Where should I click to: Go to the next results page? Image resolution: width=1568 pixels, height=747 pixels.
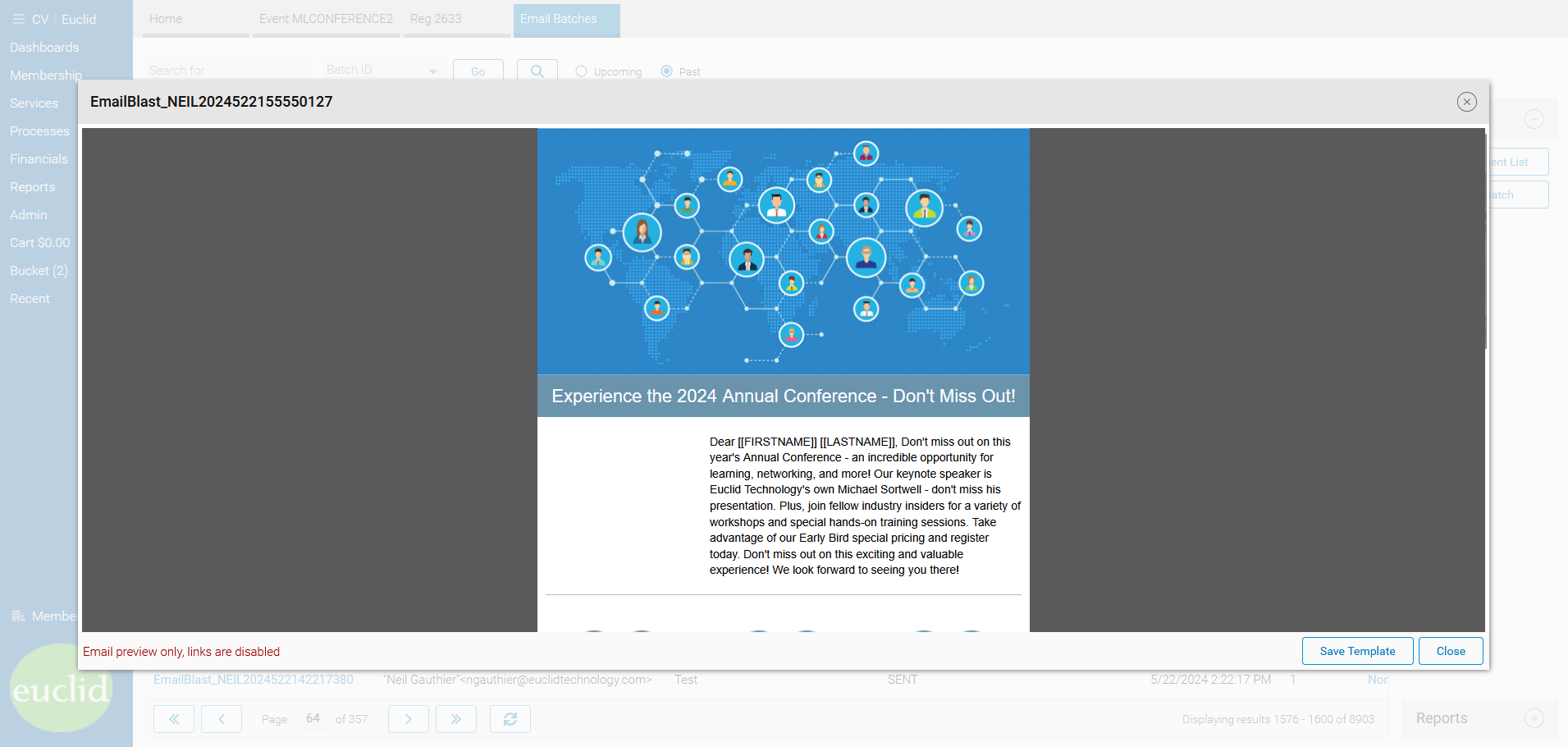[409, 719]
